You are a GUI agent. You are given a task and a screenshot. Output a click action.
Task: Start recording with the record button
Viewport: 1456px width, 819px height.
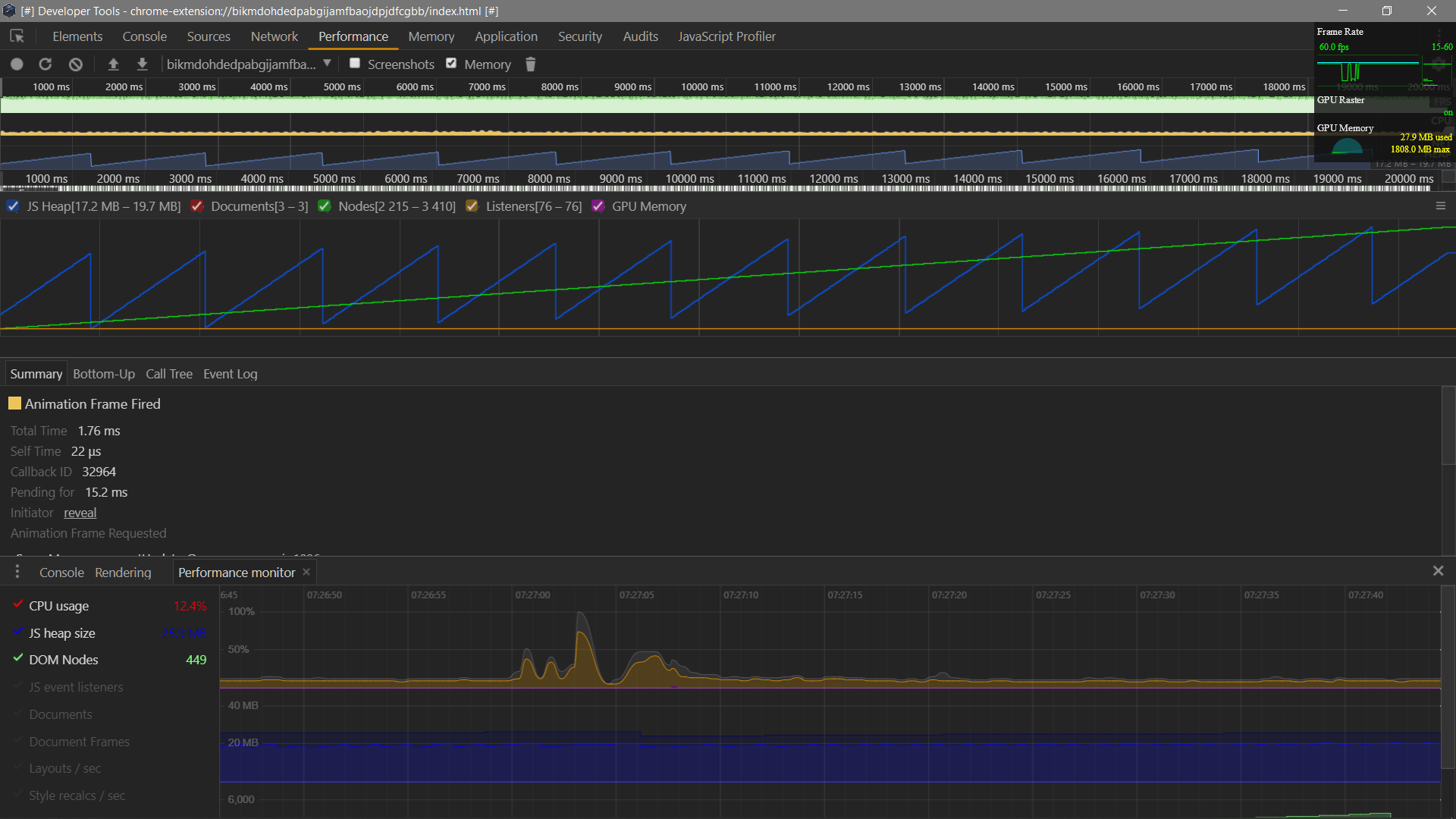[x=17, y=64]
